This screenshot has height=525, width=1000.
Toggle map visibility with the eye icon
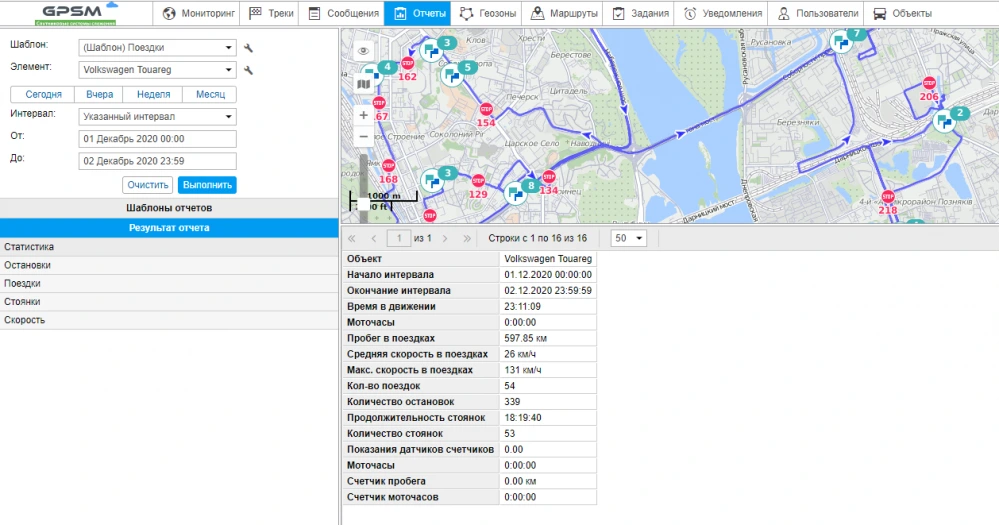363,50
